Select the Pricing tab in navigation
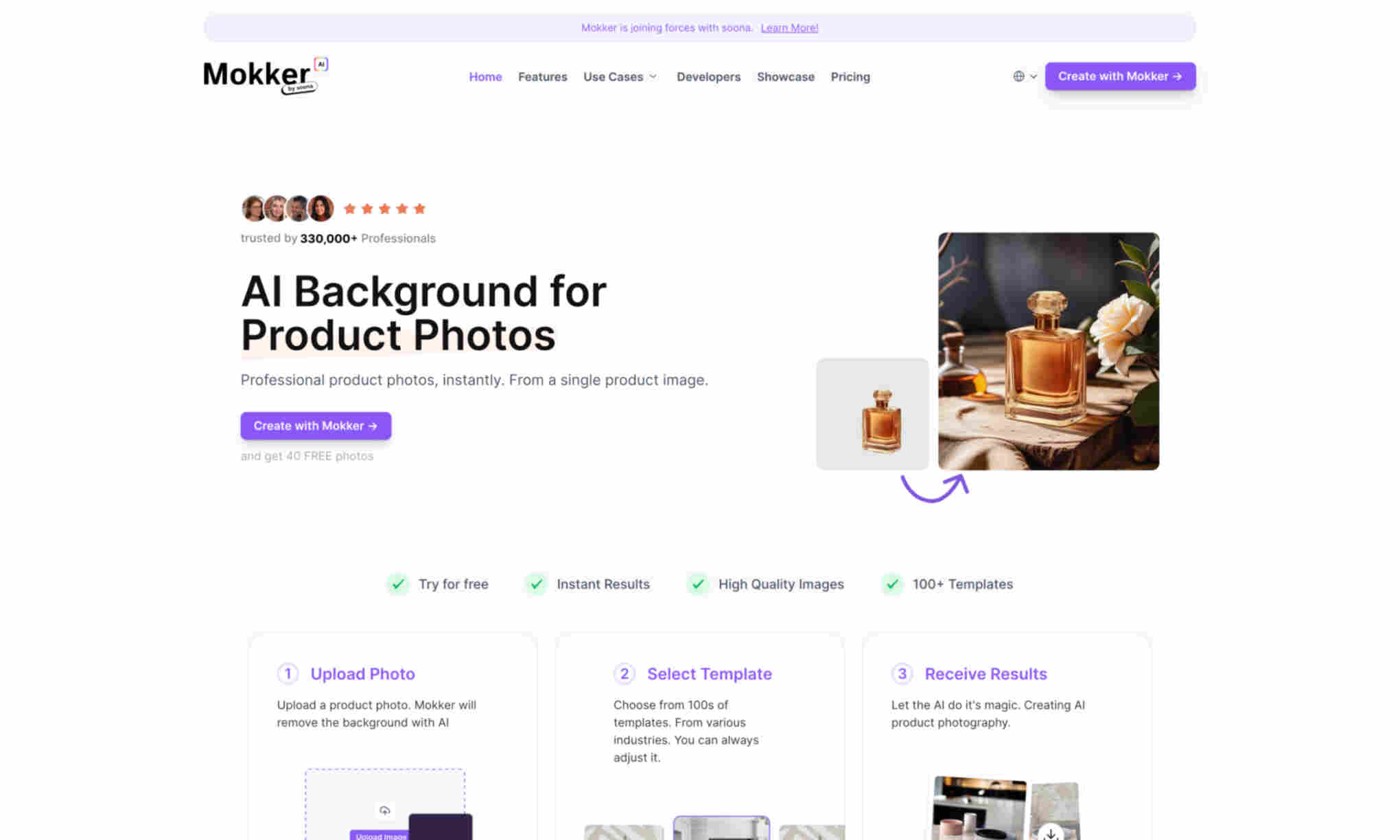The height and width of the screenshot is (840, 1400). click(x=850, y=76)
